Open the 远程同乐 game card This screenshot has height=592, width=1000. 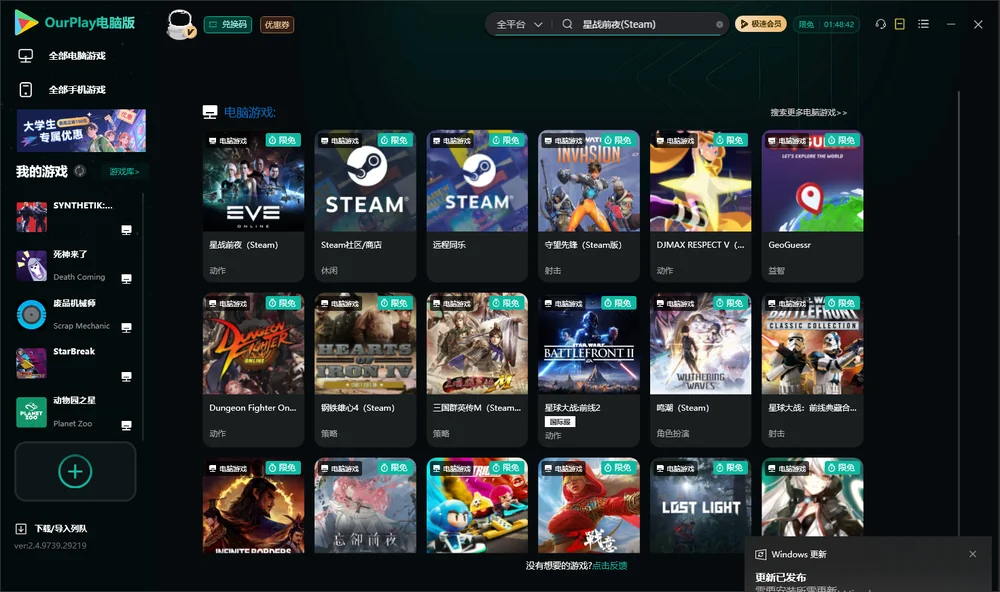click(x=477, y=205)
